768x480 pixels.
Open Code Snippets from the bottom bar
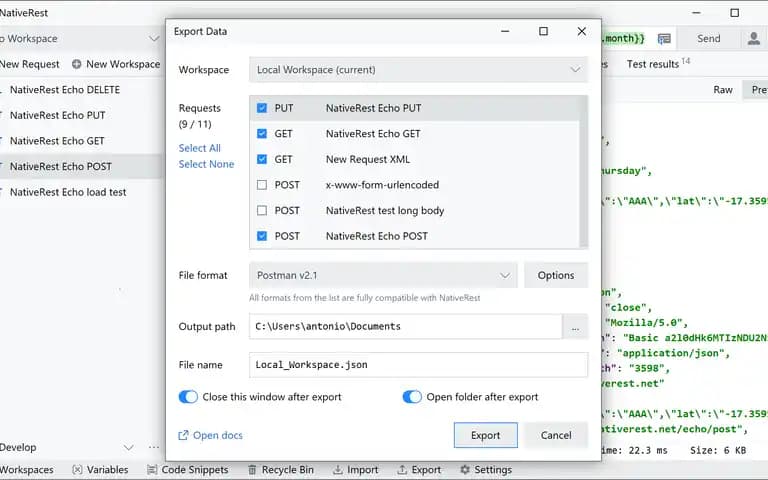coord(188,470)
